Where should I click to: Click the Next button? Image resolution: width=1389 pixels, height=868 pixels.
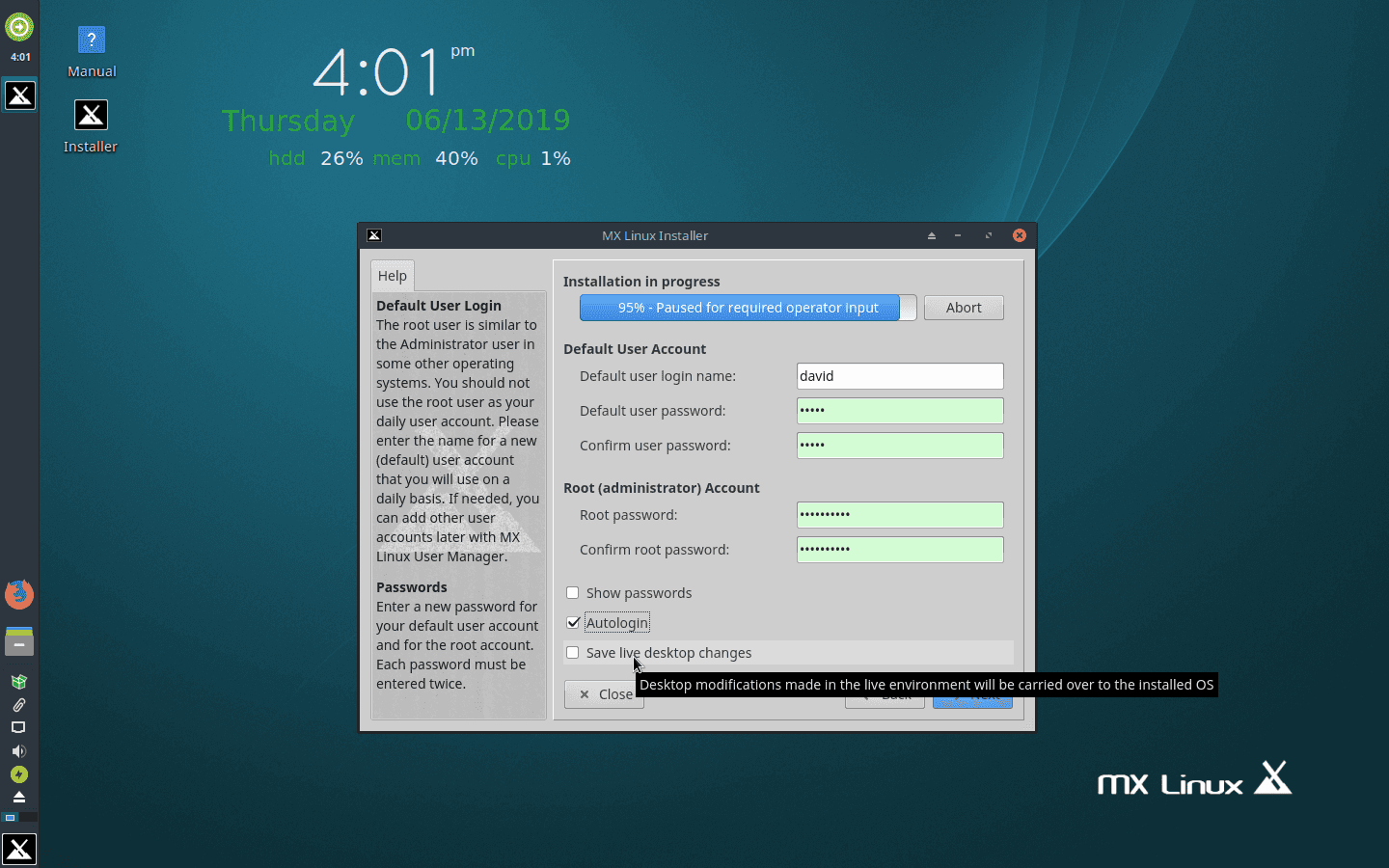coord(972,696)
